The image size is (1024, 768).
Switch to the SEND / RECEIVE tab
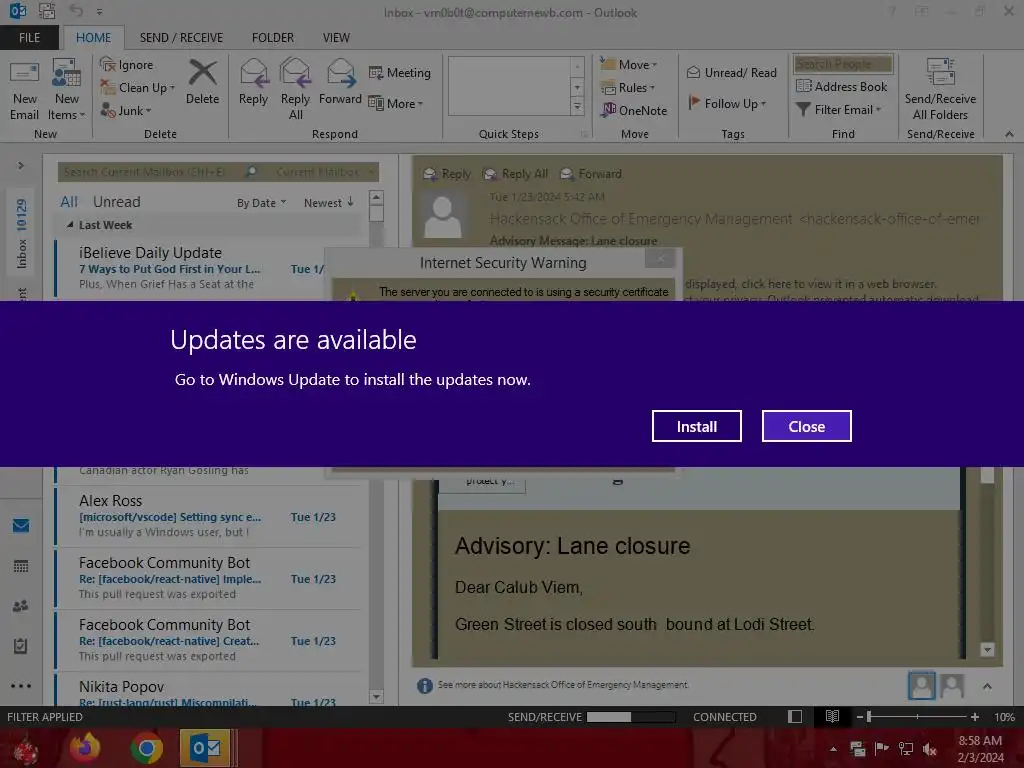pos(181,38)
